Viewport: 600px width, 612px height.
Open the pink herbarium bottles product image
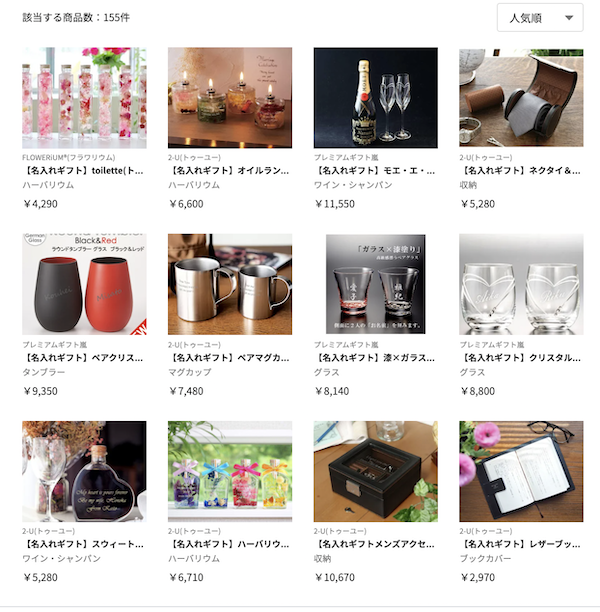(x=84, y=98)
